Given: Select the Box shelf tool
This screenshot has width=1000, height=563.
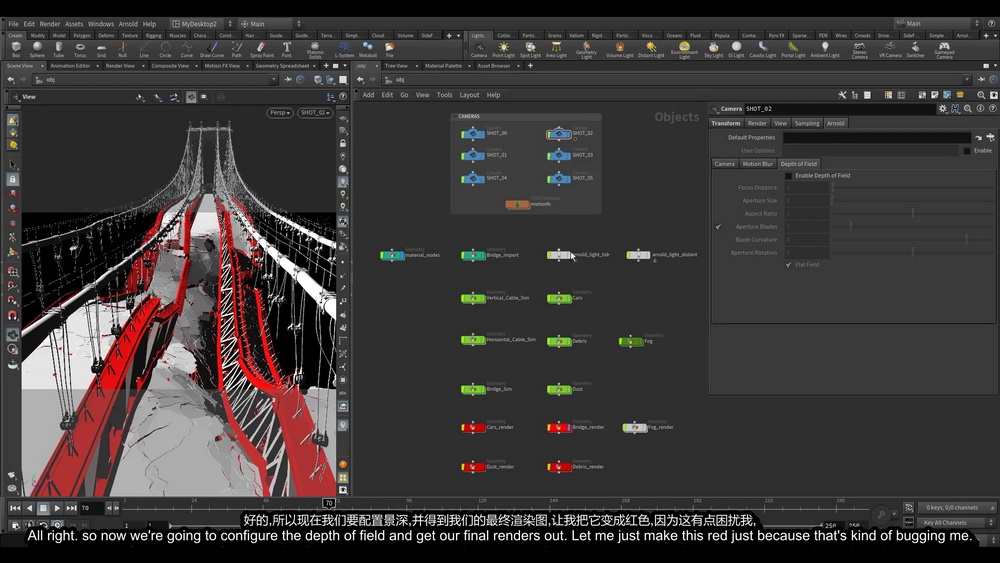Looking at the screenshot, I should [16, 50].
